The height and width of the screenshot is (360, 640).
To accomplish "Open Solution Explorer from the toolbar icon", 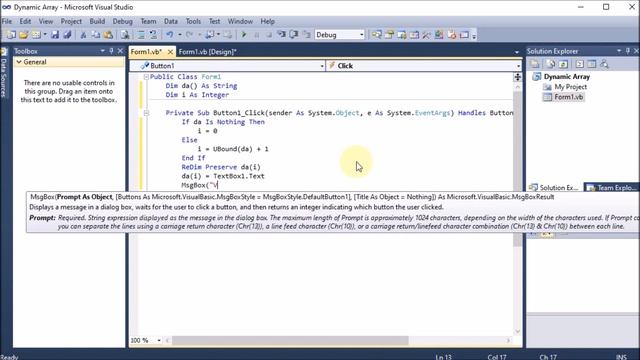I will click(x=376, y=35).
